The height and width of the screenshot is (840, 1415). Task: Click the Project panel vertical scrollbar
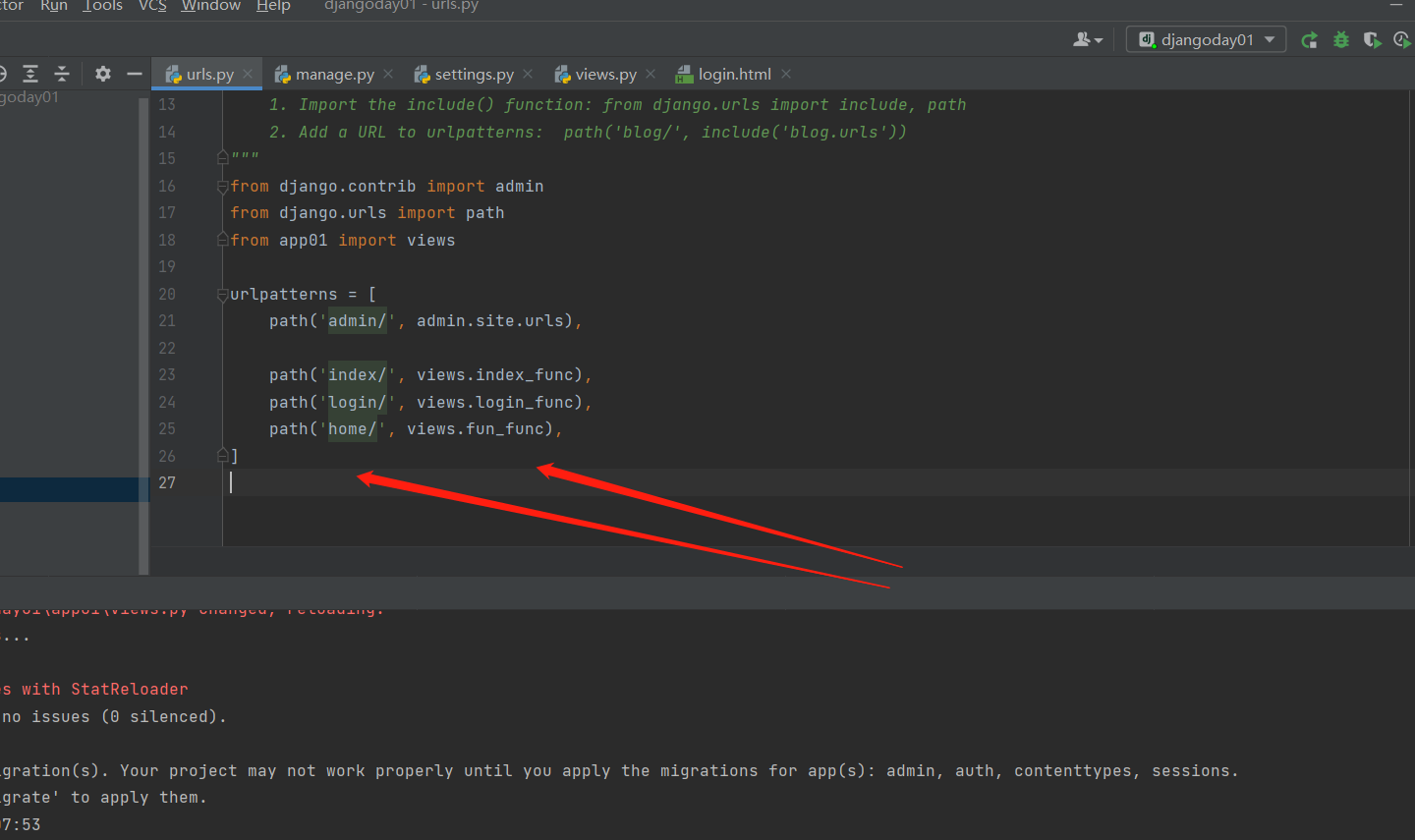pos(143,334)
